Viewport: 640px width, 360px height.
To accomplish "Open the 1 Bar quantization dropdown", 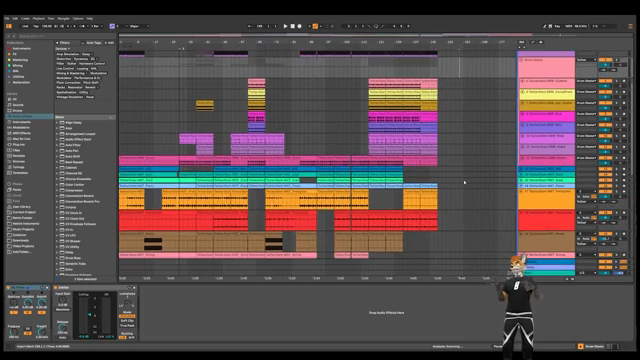I will pos(96,26).
